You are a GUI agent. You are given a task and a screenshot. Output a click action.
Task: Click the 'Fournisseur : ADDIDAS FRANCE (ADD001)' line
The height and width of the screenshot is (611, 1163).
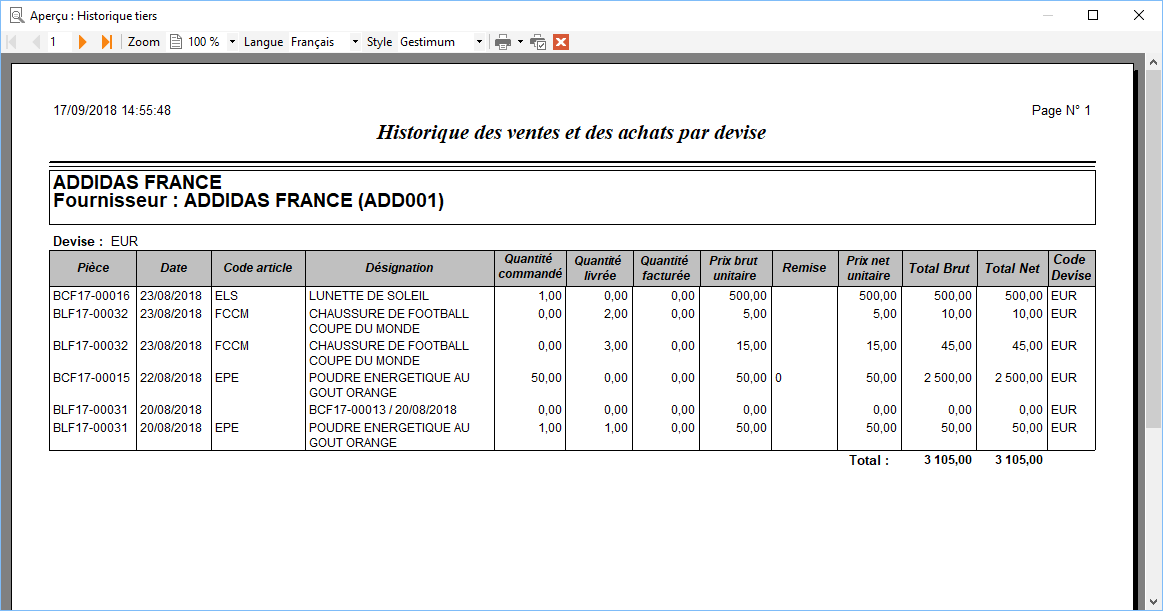click(248, 201)
